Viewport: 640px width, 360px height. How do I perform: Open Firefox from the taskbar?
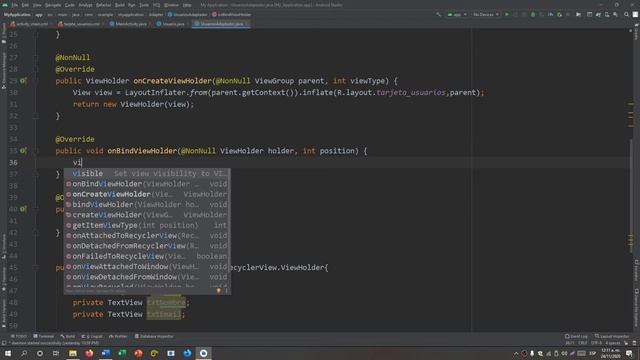pos(89,353)
